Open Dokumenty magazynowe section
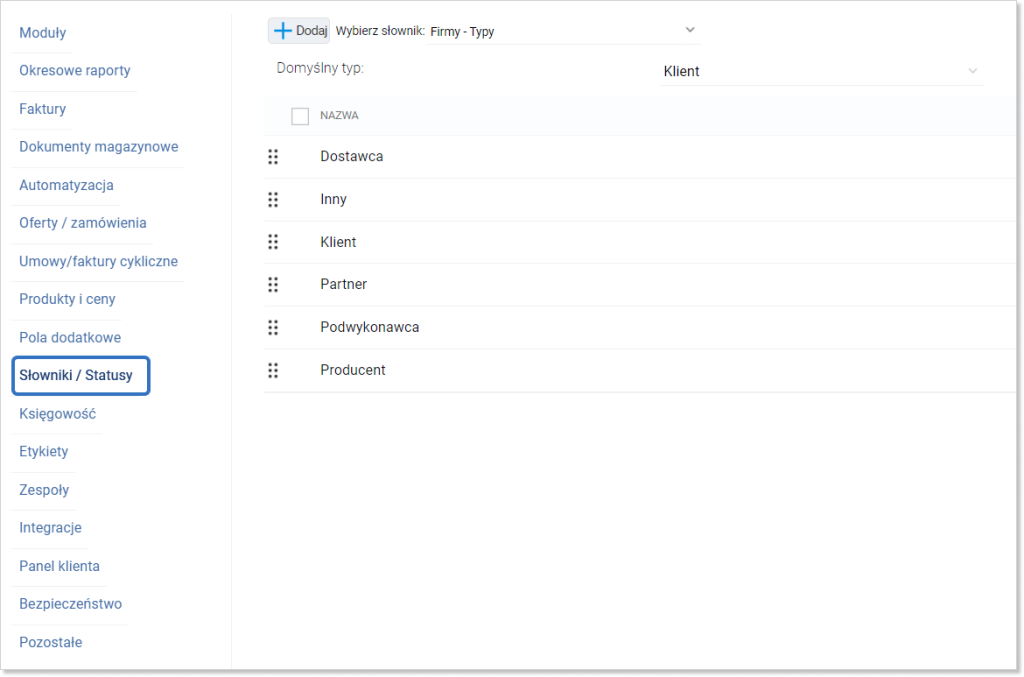Viewport: 1024px width, 677px height. tap(99, 147)
